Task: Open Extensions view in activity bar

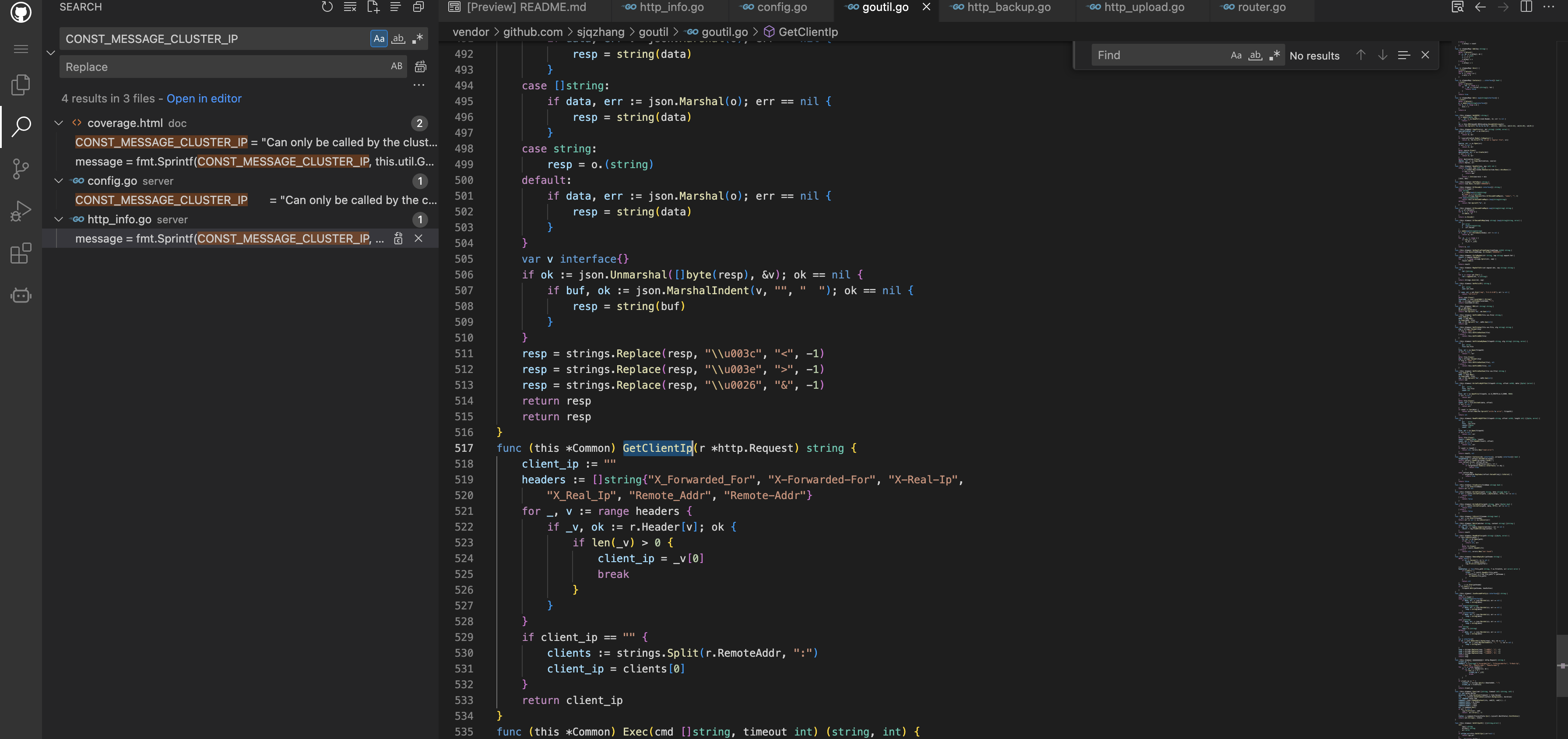Action: [x=21, y=253]
